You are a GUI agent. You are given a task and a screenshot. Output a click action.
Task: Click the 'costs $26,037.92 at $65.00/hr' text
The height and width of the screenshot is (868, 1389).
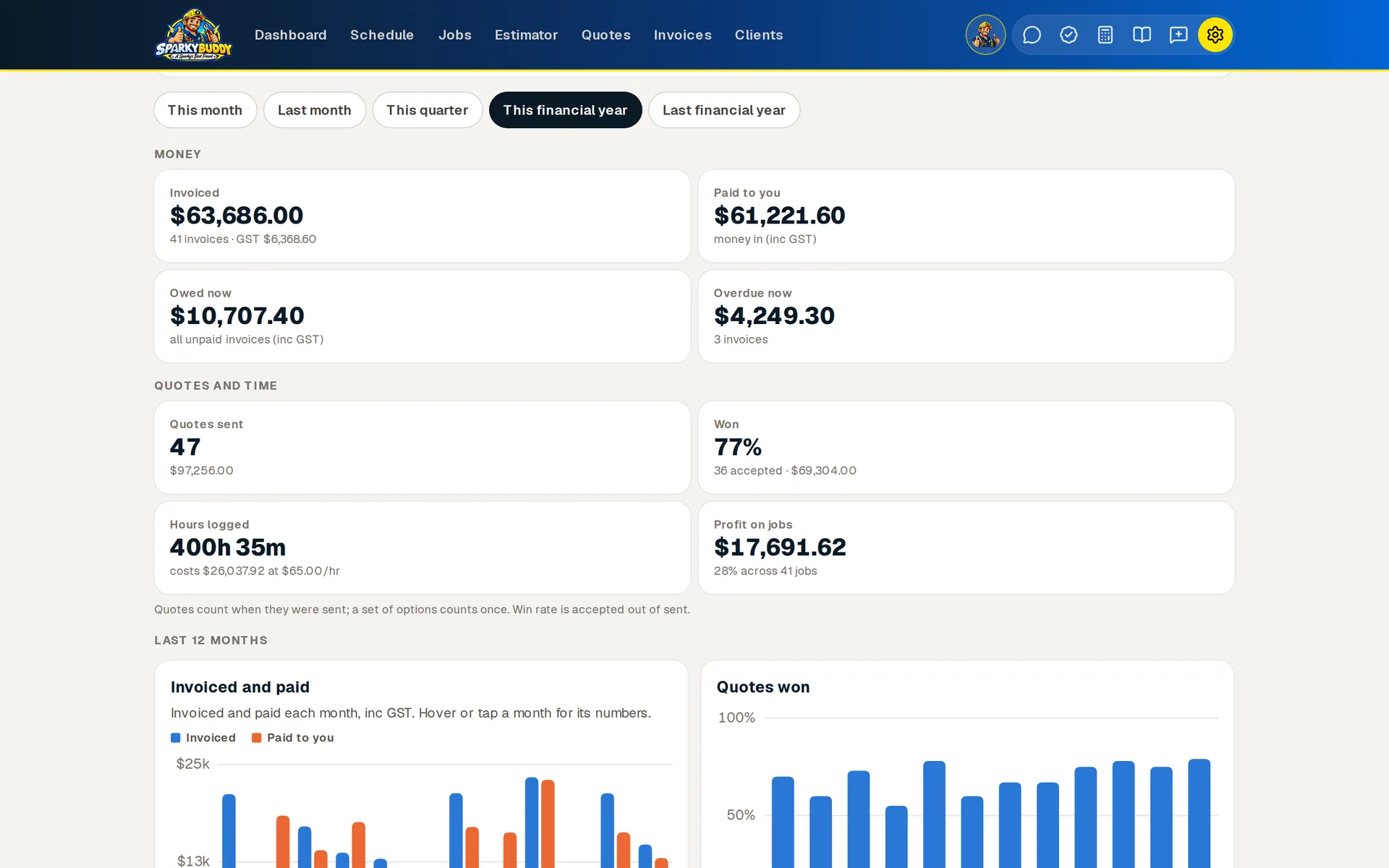pos(255,571)
